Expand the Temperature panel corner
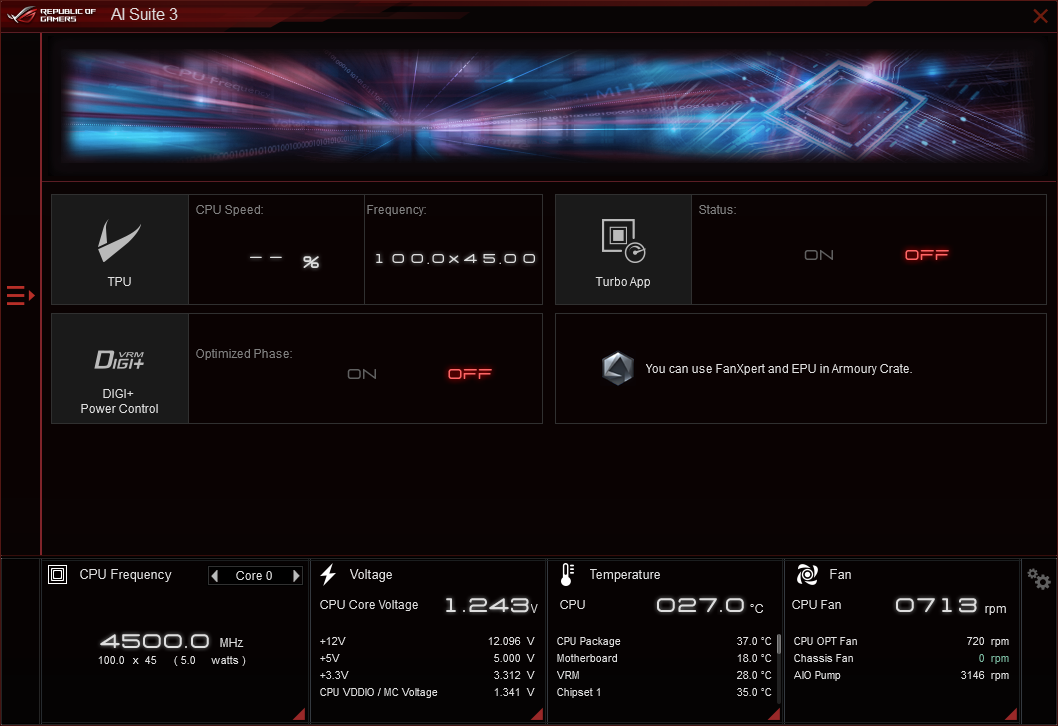 click(774, 714)
